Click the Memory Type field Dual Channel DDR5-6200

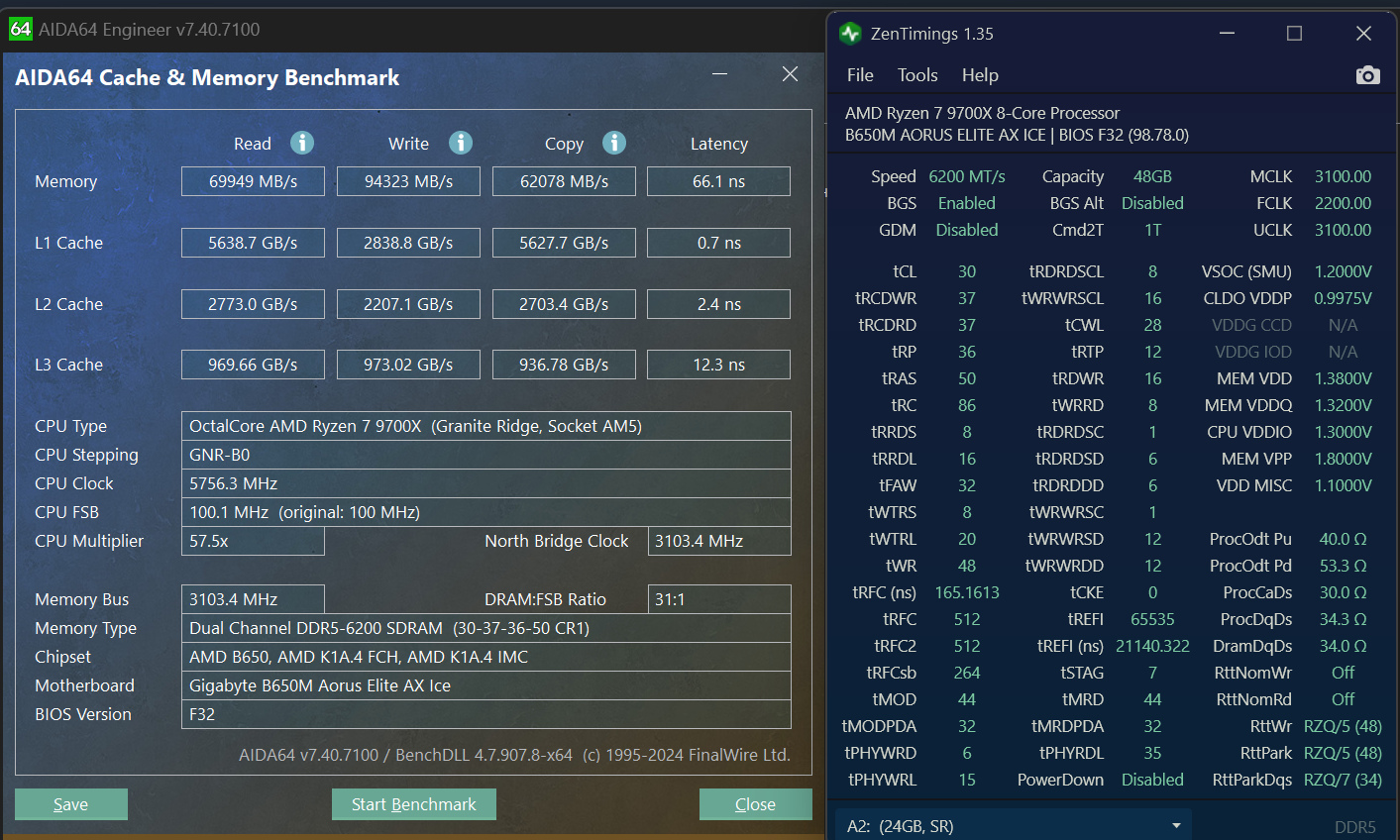click(x=486, y=628)
